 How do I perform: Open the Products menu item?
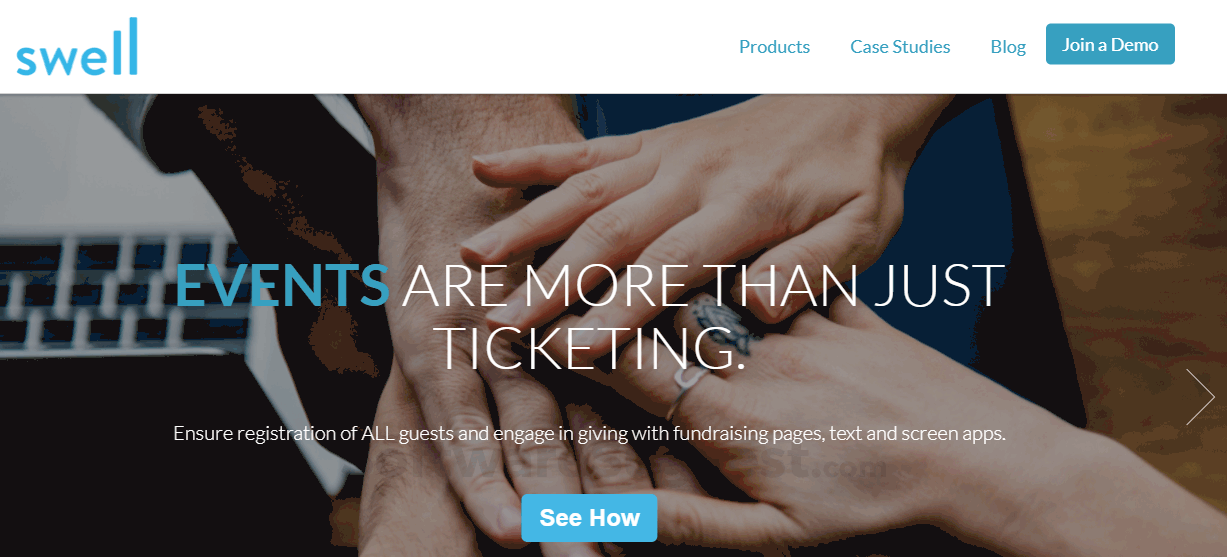click(774, 47)
